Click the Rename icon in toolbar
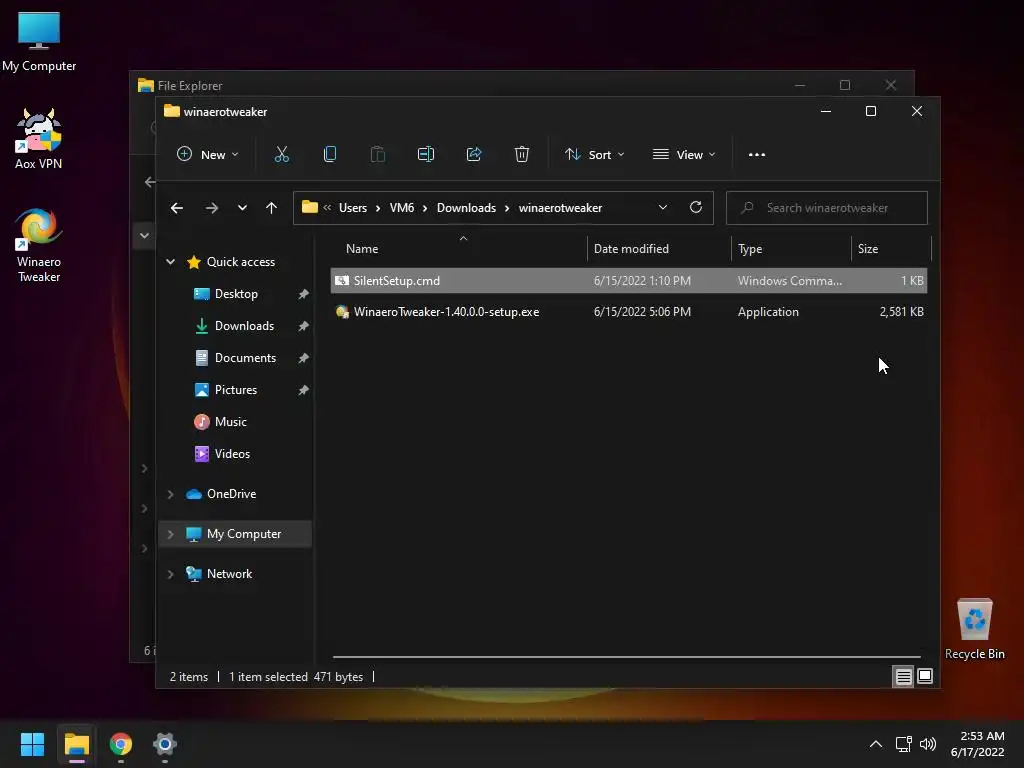The width and height of the screenshot is (1024, 768). tap(426, 155)
